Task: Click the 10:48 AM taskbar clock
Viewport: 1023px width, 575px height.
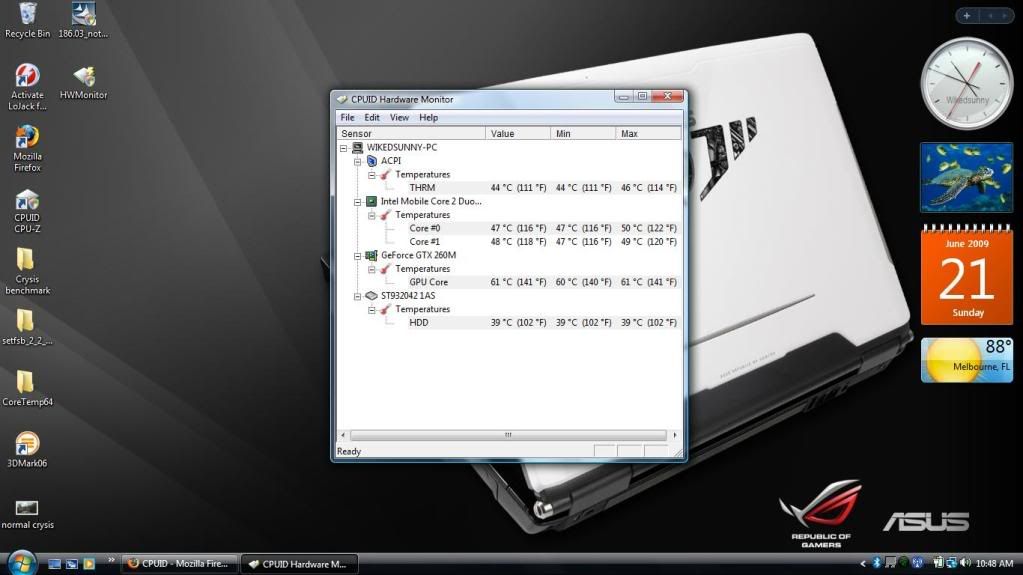Action: click(x=994, y=563)
